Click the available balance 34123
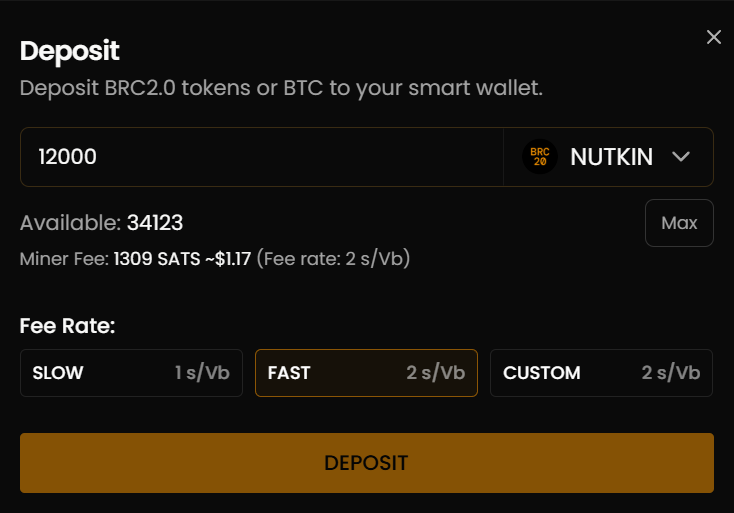Viewport: 734px width, 513px height. point(155,223)
